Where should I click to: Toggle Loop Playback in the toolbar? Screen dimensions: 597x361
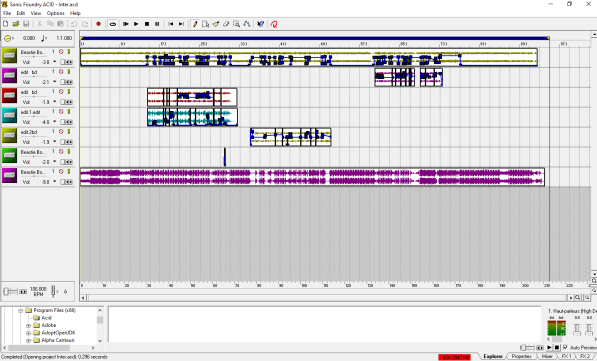point(112,24)
